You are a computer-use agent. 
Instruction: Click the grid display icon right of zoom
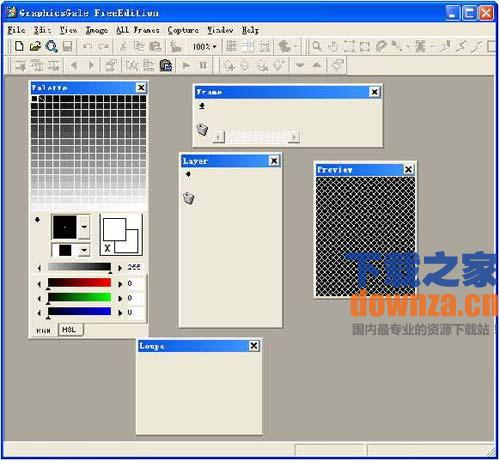coord(232,46)
